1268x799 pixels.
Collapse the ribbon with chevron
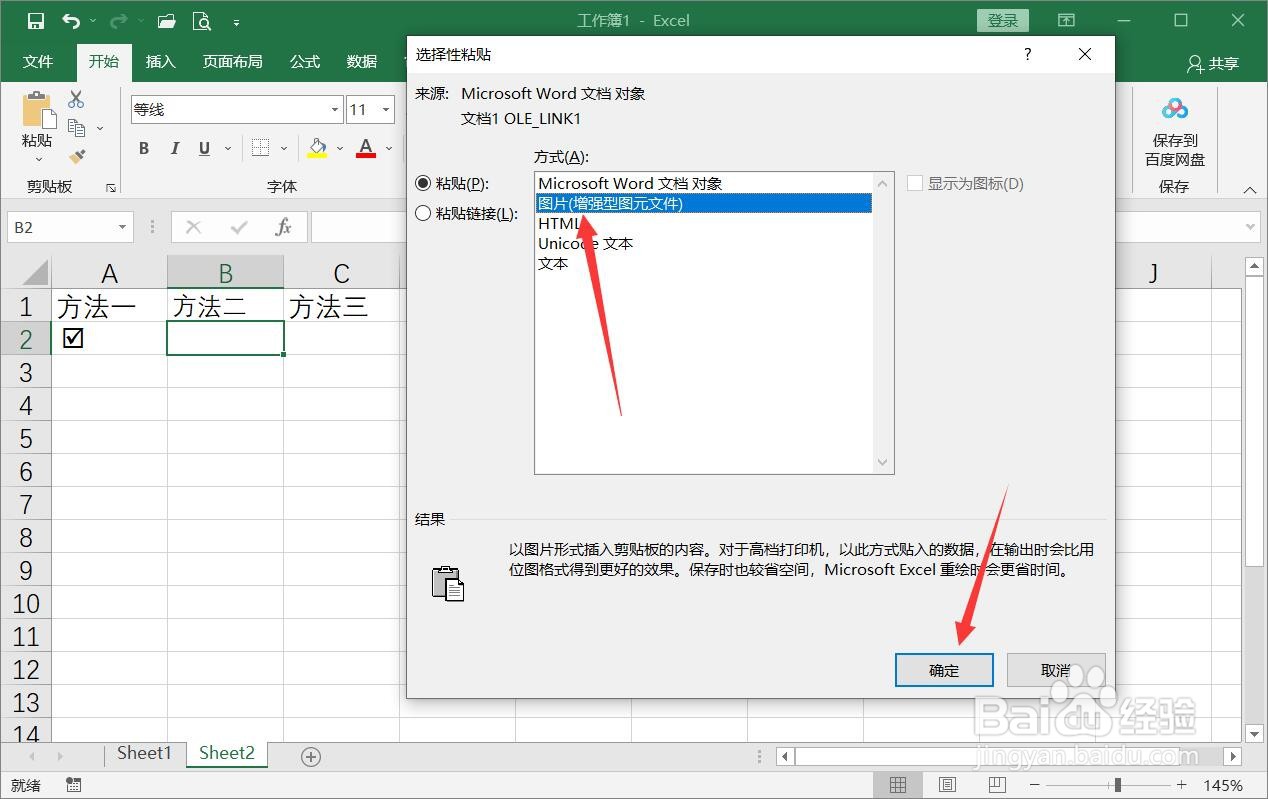(x=1249, y=189)
